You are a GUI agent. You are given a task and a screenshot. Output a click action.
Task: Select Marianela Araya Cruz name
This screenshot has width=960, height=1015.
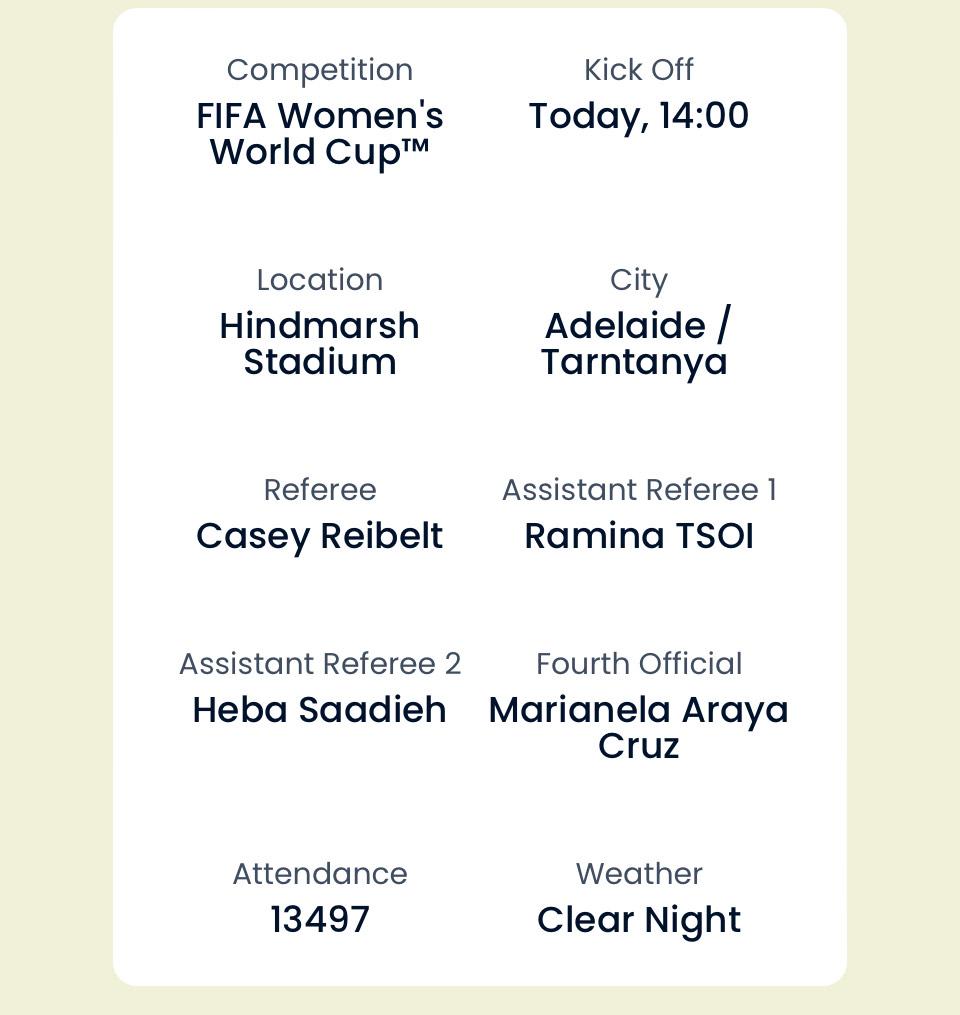click(639, 728)
